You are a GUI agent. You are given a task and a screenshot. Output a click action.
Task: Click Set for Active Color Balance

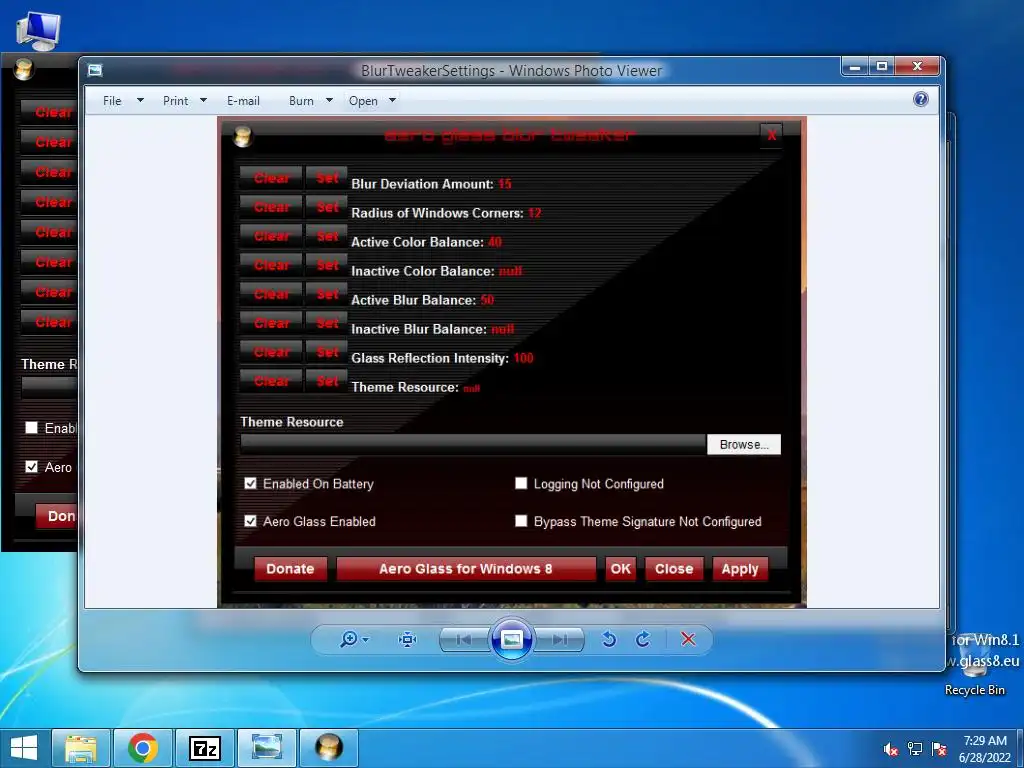pyautogui.click(x=327, y=236)
